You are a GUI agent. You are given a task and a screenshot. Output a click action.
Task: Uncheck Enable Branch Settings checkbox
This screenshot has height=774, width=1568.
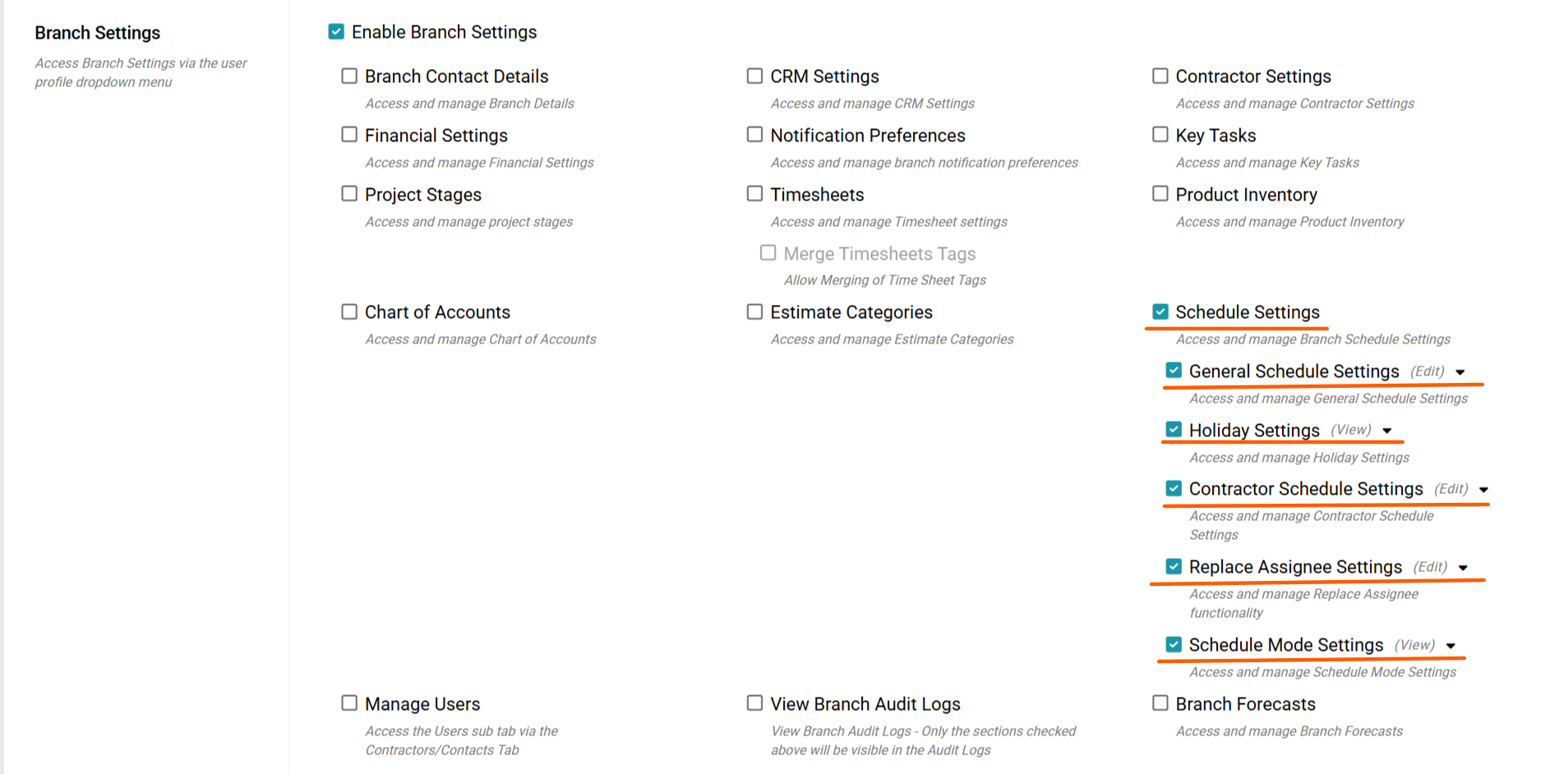336,32
